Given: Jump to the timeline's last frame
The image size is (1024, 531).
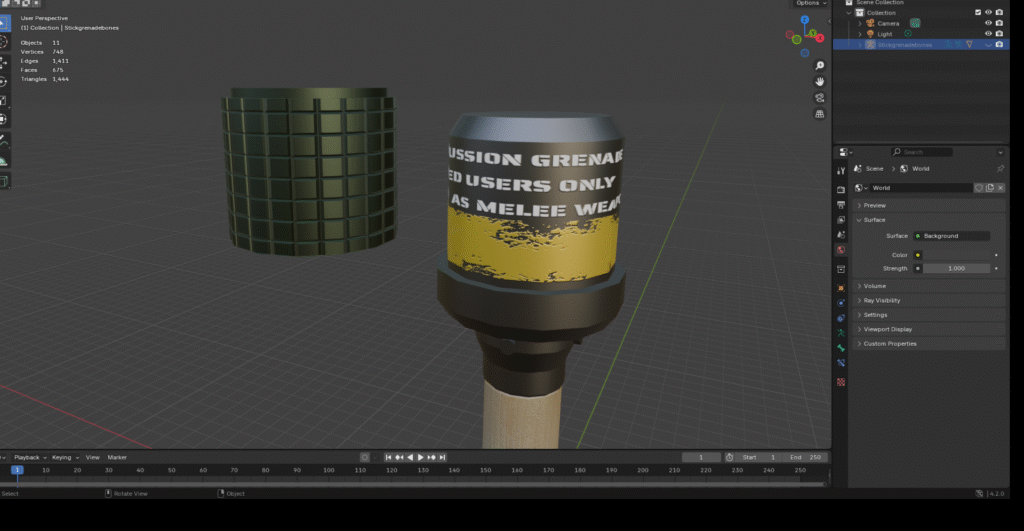Looking at the screenshot, I should (x=443, y=457).
